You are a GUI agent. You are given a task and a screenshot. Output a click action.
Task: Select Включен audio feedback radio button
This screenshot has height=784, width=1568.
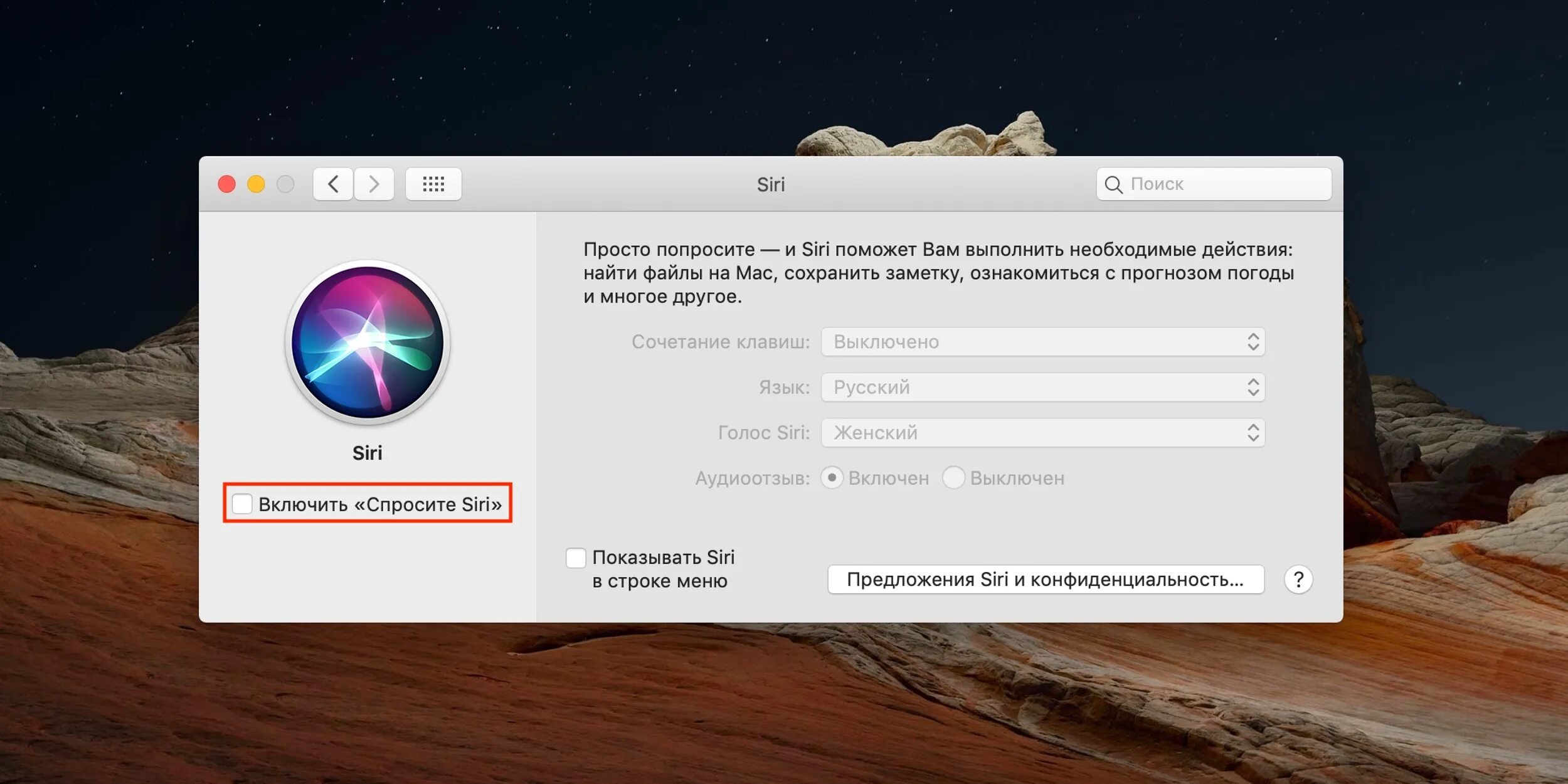[832, 478]
